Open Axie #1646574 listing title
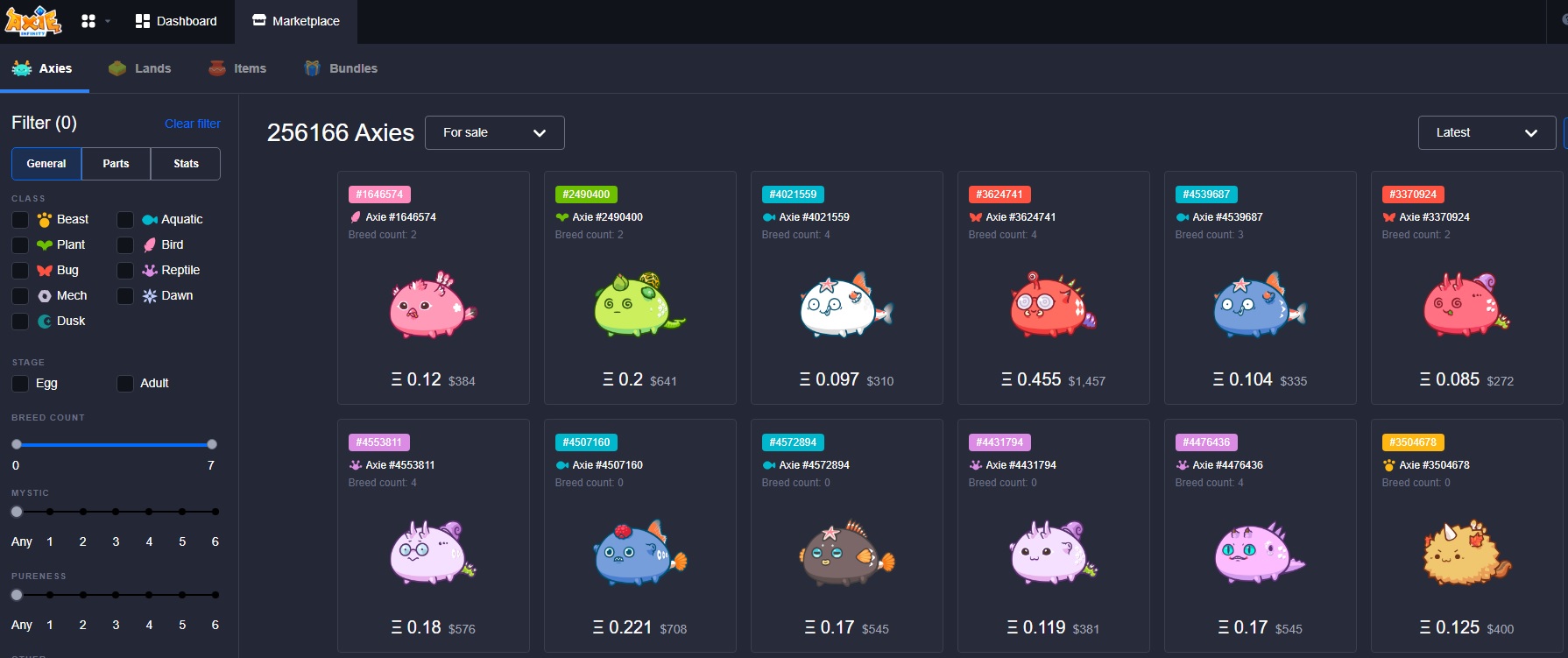This screenshot has width=1568, height=658. coord(400,217)
